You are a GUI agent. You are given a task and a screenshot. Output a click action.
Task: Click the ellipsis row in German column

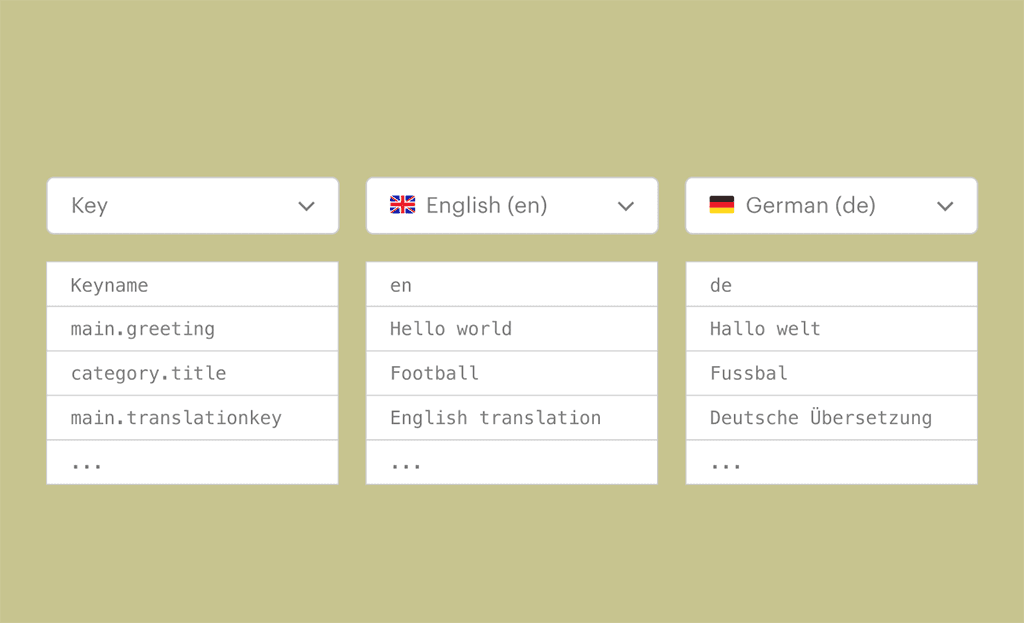(831, 462)
